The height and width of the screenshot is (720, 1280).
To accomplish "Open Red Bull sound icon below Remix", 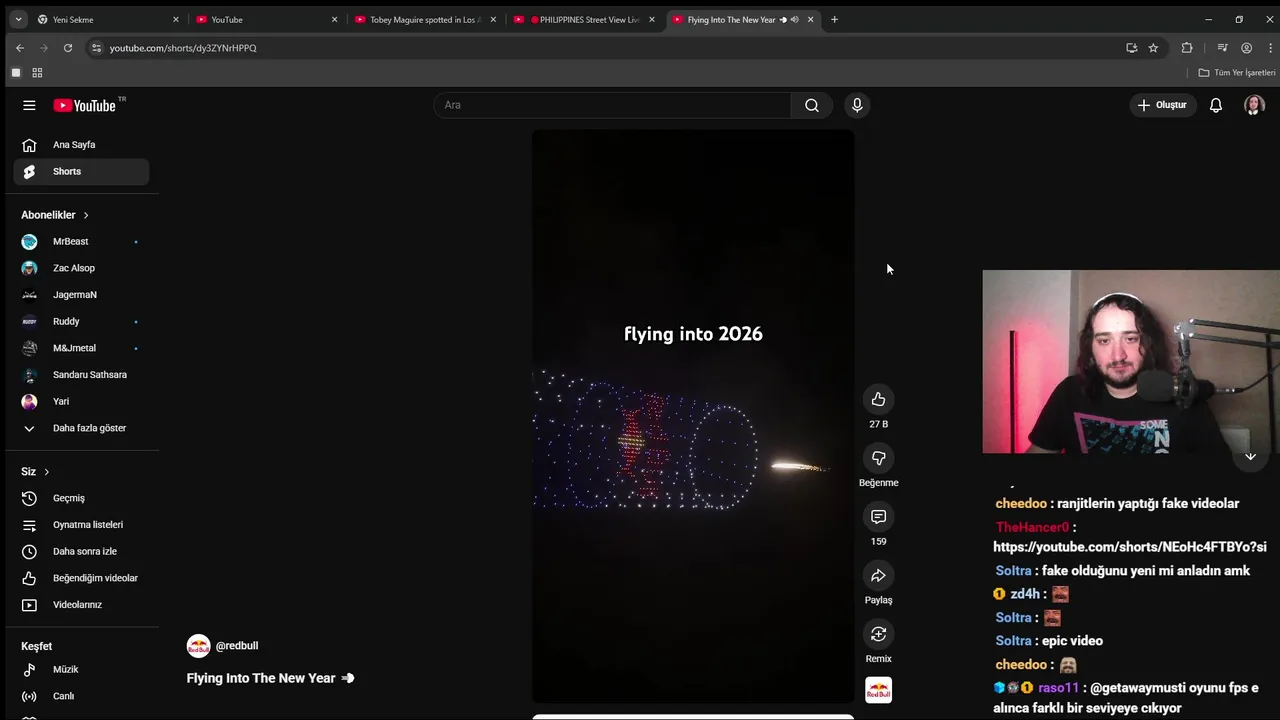I will 878,690.
